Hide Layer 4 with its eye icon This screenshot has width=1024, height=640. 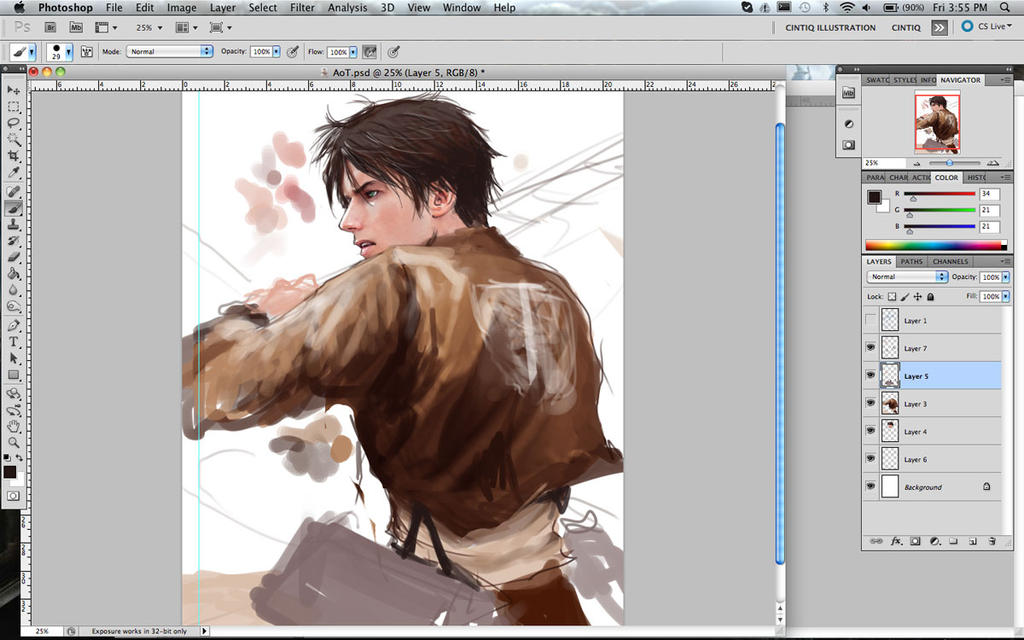(870, 431)
